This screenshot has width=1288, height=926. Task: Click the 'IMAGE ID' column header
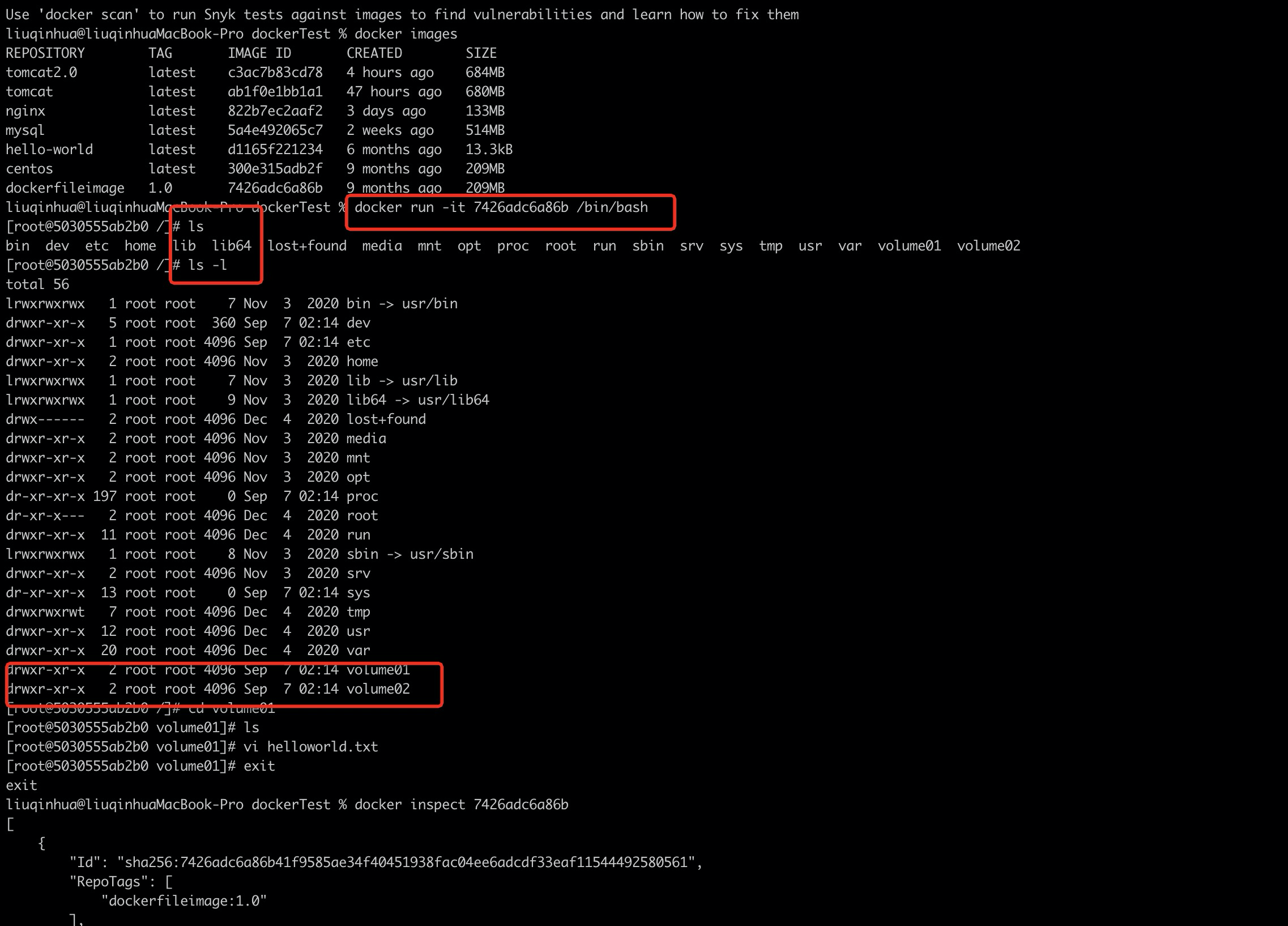[x=259, y=53]
